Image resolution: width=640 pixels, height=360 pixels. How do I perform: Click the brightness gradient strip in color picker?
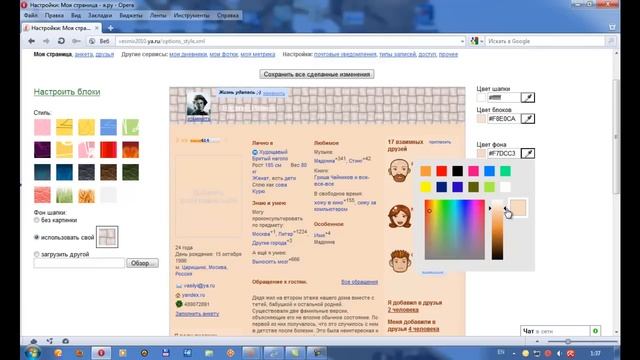coord(497,230)
